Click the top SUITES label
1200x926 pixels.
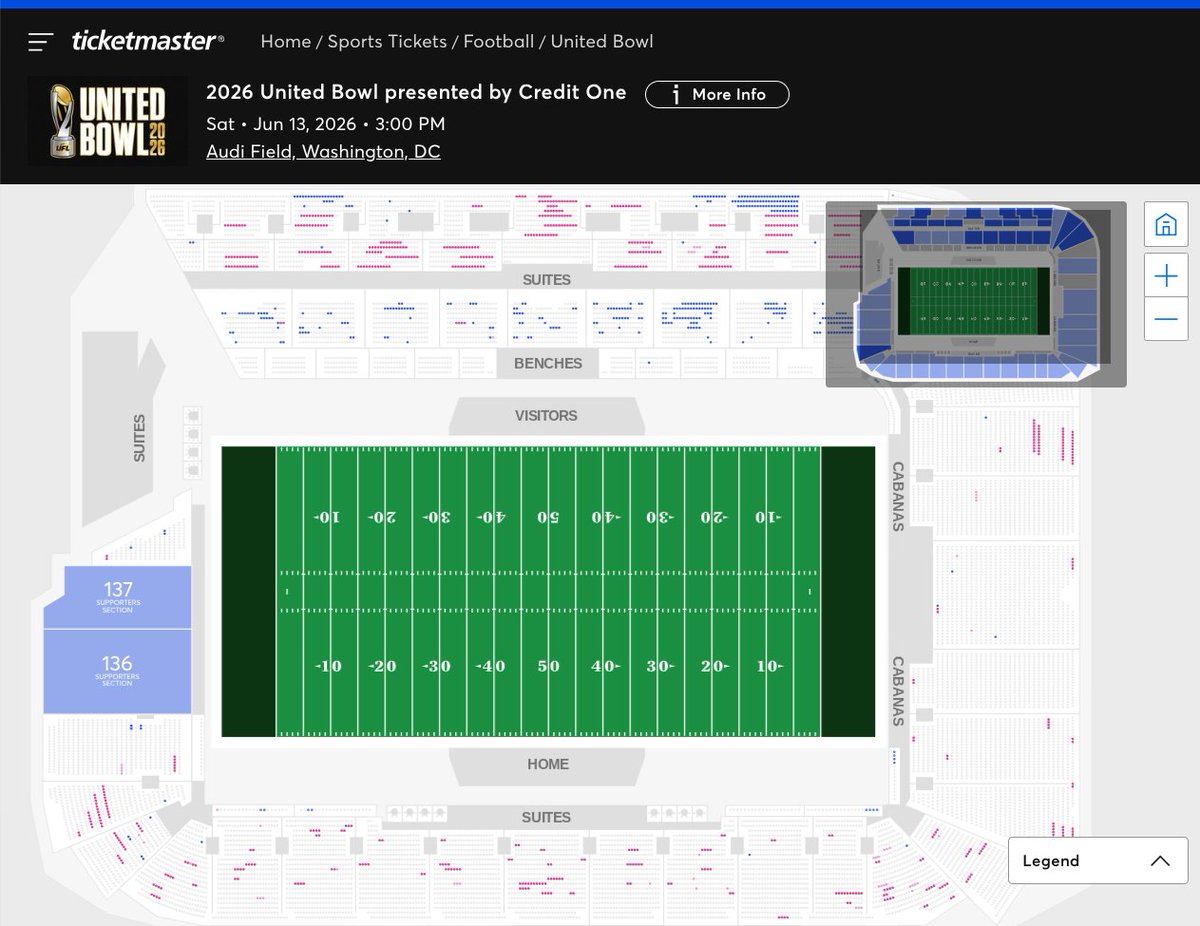click(547, 280)
